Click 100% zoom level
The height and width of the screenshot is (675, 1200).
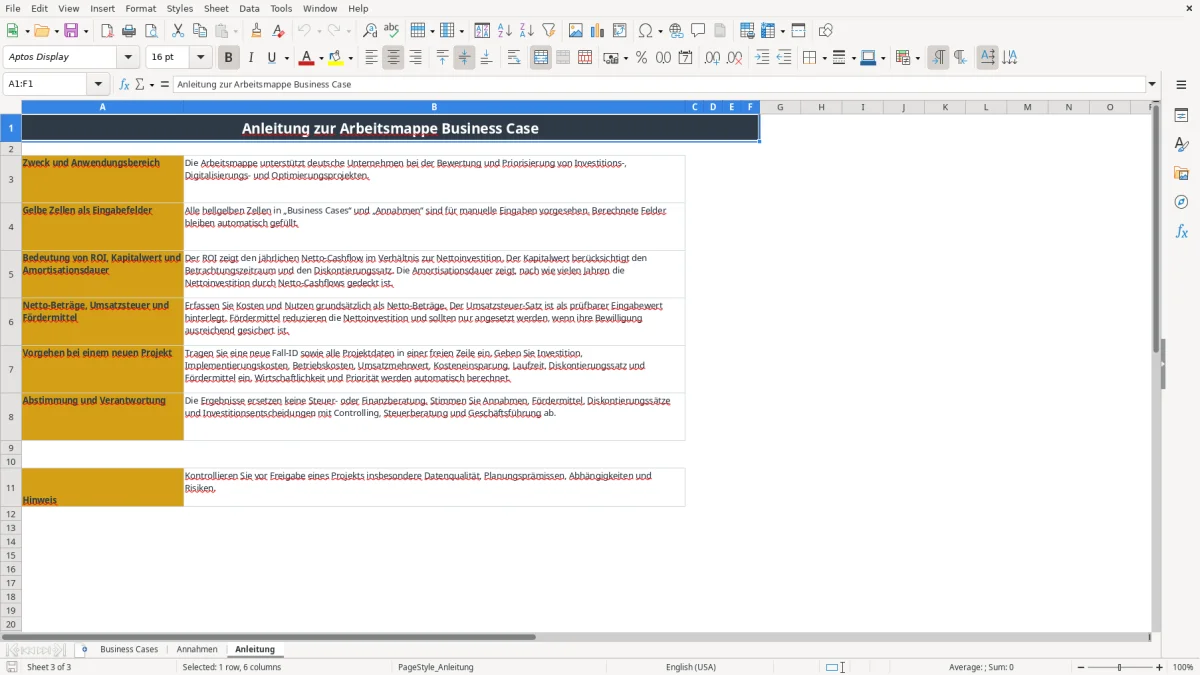[x=1183, y=667]
